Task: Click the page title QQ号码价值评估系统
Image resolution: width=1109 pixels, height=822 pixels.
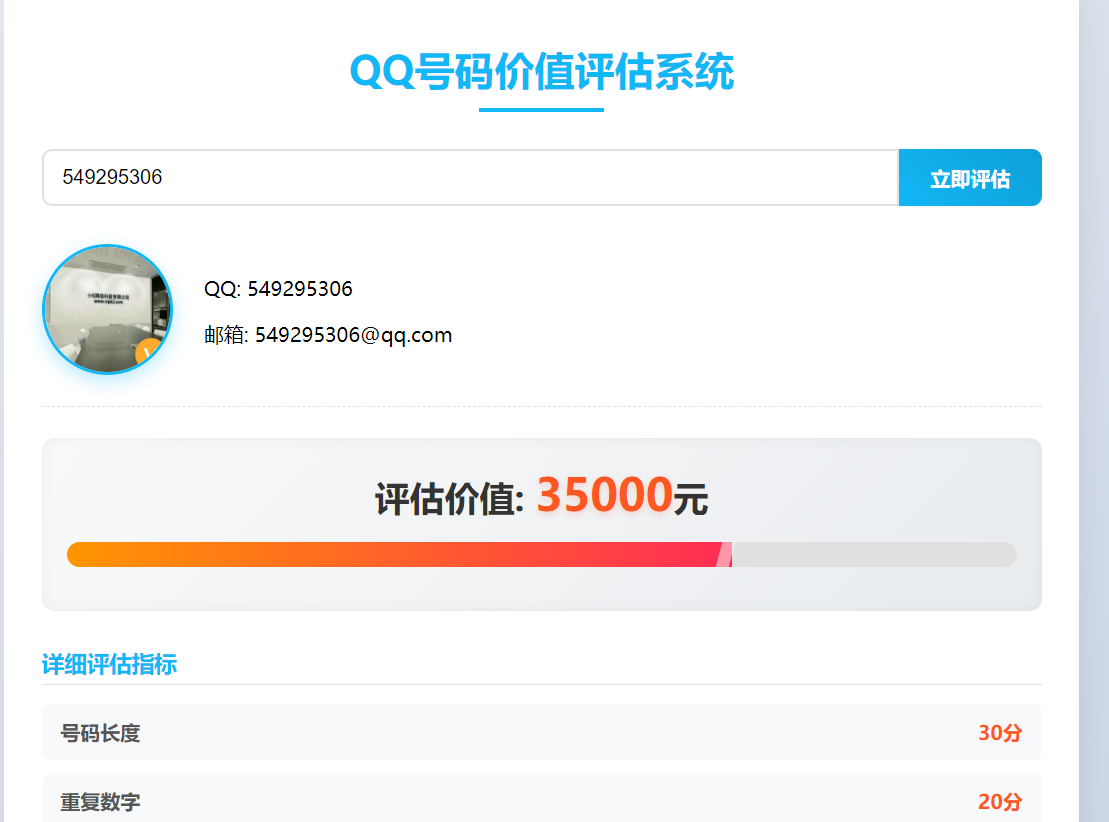Action: click(542, 71)
